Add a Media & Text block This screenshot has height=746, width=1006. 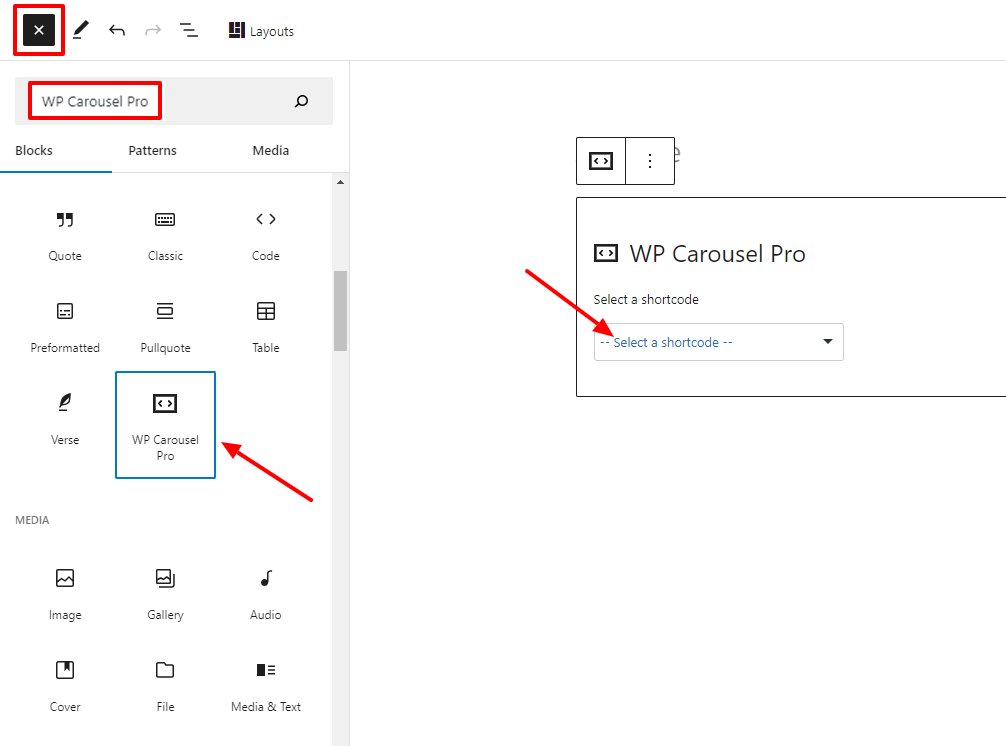265,685
